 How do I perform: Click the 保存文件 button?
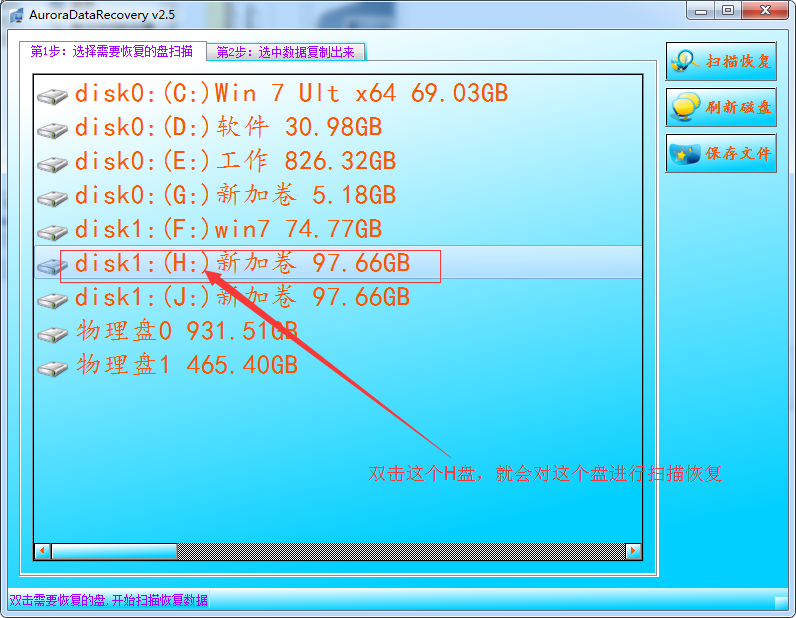coord(721,153)
